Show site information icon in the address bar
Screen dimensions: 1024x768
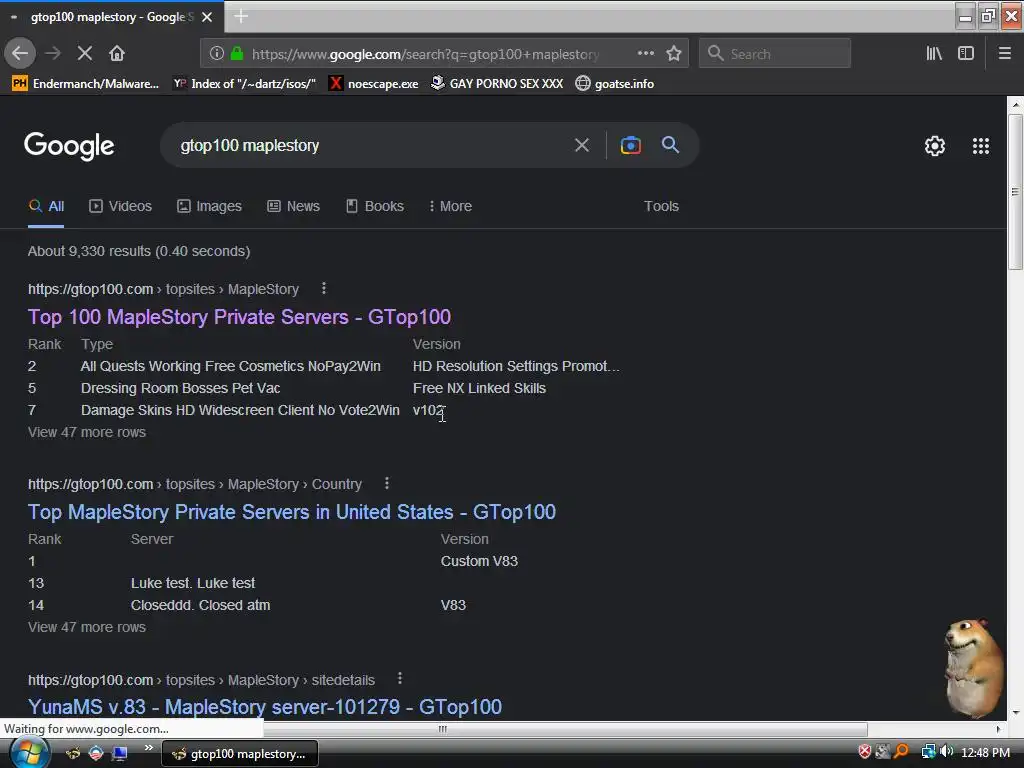click(217, 54)
